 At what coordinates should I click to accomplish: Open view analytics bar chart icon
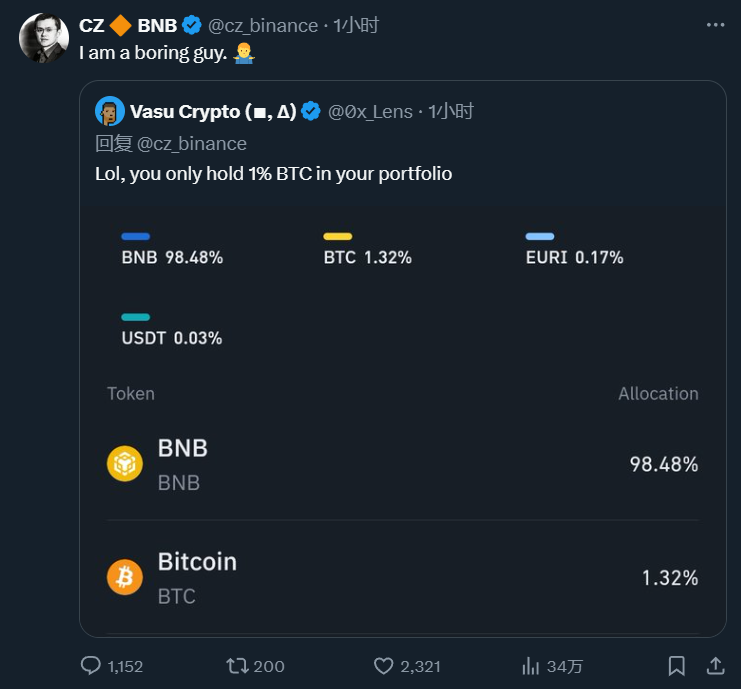pyautogui.click(x=532, y=666)
